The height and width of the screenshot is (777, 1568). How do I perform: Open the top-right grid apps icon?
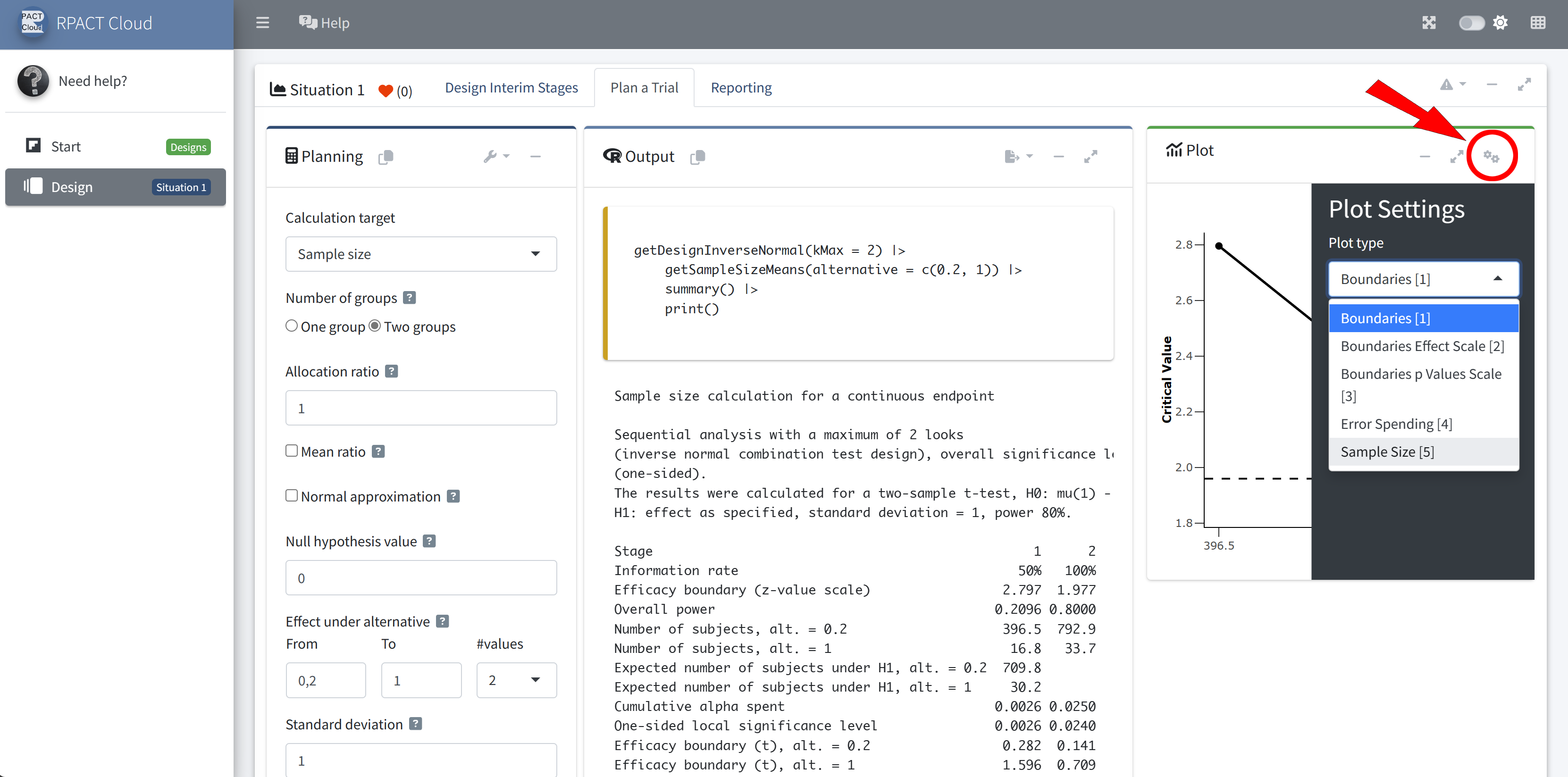point(1538,23)
